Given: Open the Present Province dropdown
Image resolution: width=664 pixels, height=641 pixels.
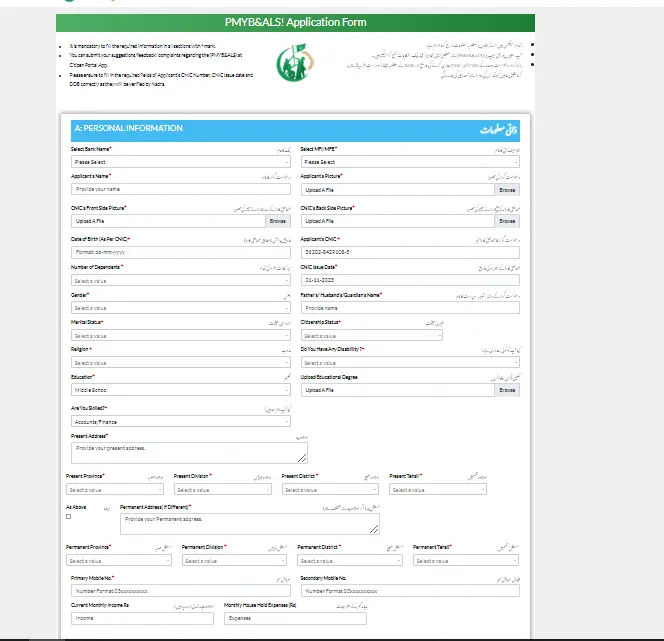Looking at the screenshot, I should (x=115, y=490).
